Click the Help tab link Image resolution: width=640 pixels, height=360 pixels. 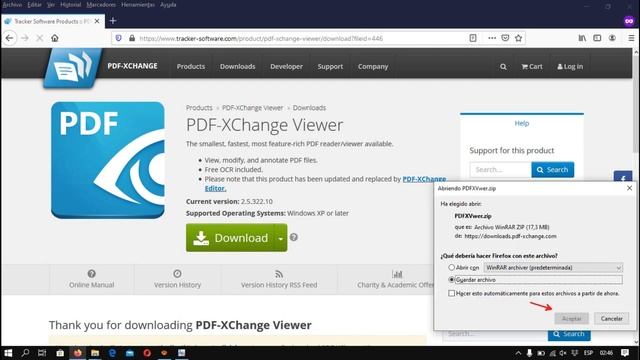tap(522, 123)
